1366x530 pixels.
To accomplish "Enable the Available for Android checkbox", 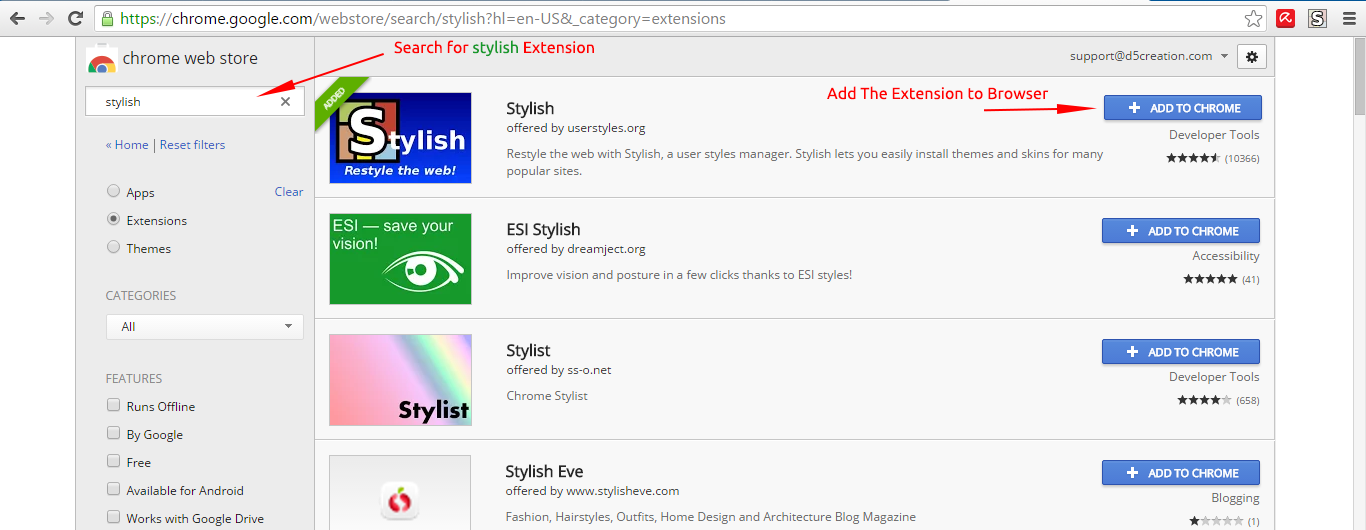I will 113,490.
